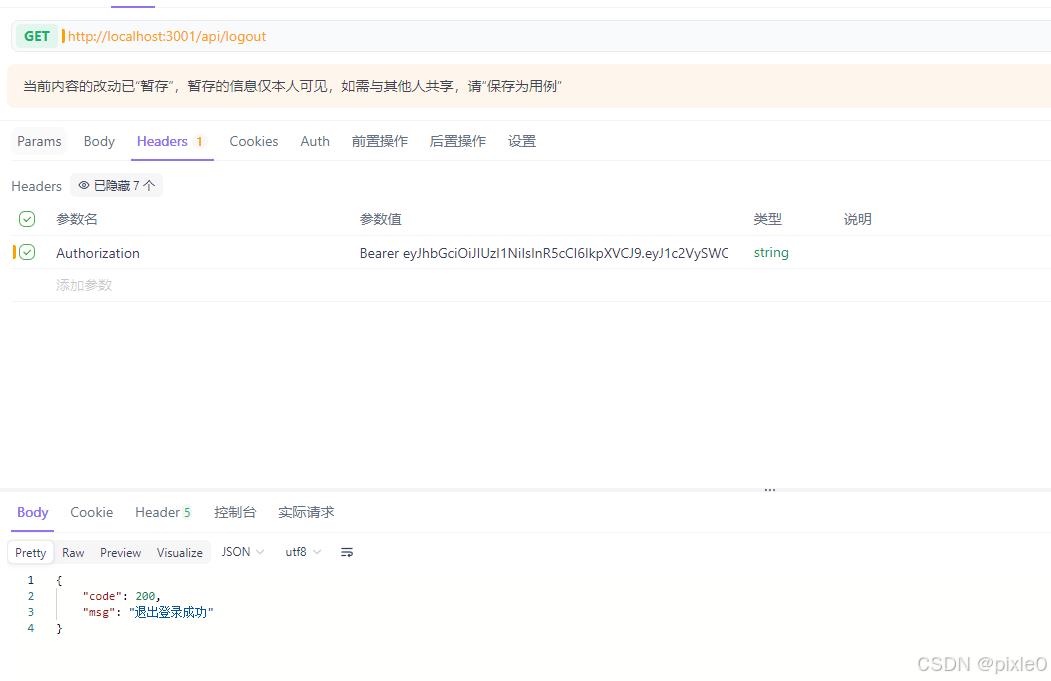Click the ellipsis handle between request and response panels
1051x681 pixels.
769,489
